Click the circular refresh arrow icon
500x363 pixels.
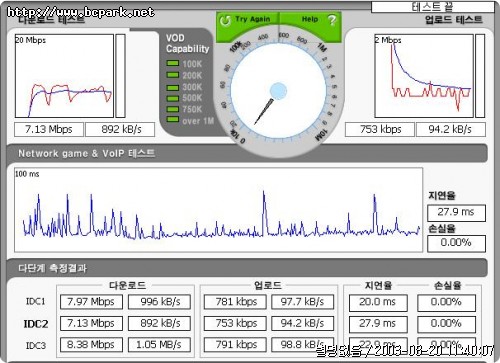coord(225,20)
